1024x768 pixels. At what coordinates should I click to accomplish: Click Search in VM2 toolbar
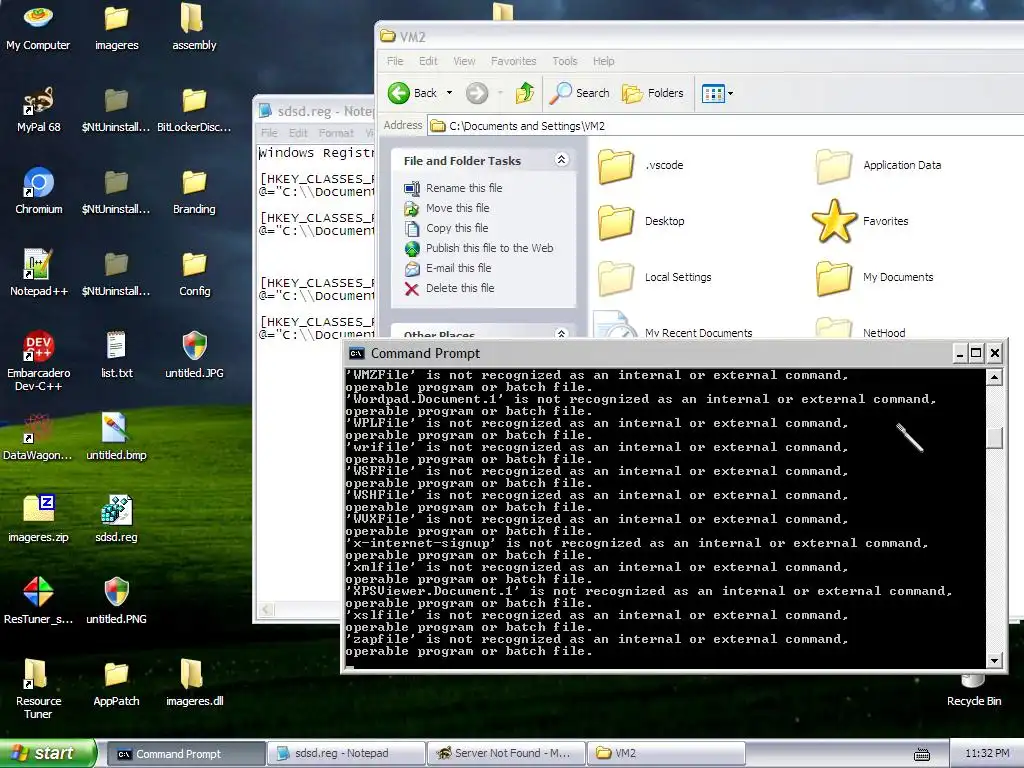pos(579,93)
